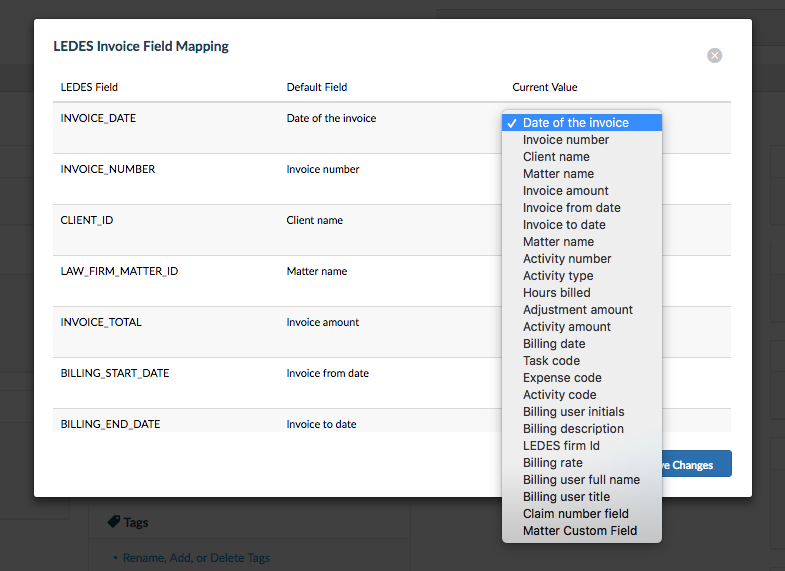Pick Claim number field option
The image size is (785, 571).
(576, 514)
